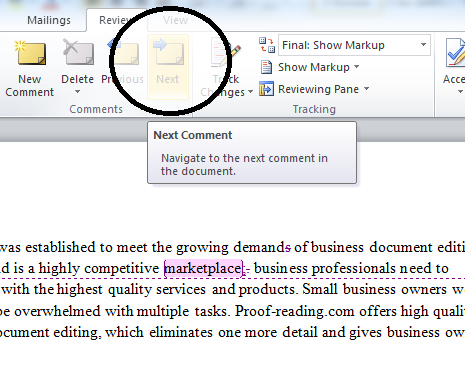The width and height of the screenshot is (465, 370).
Task: Click the Accept change checkmark icon
Action: click(x=455, y=53)
